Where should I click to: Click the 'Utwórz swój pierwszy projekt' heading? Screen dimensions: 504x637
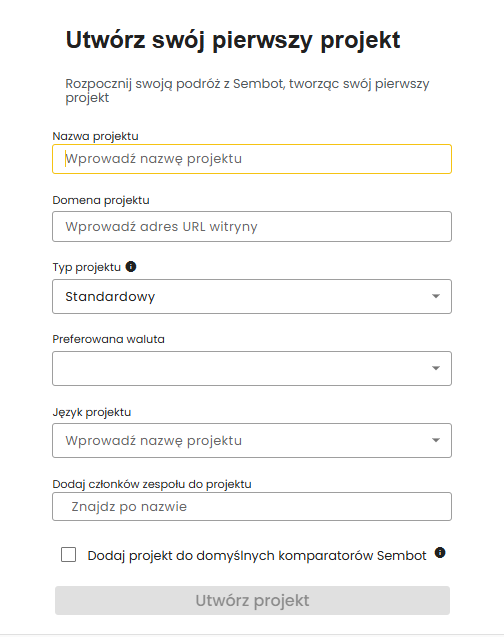[233, 41]
